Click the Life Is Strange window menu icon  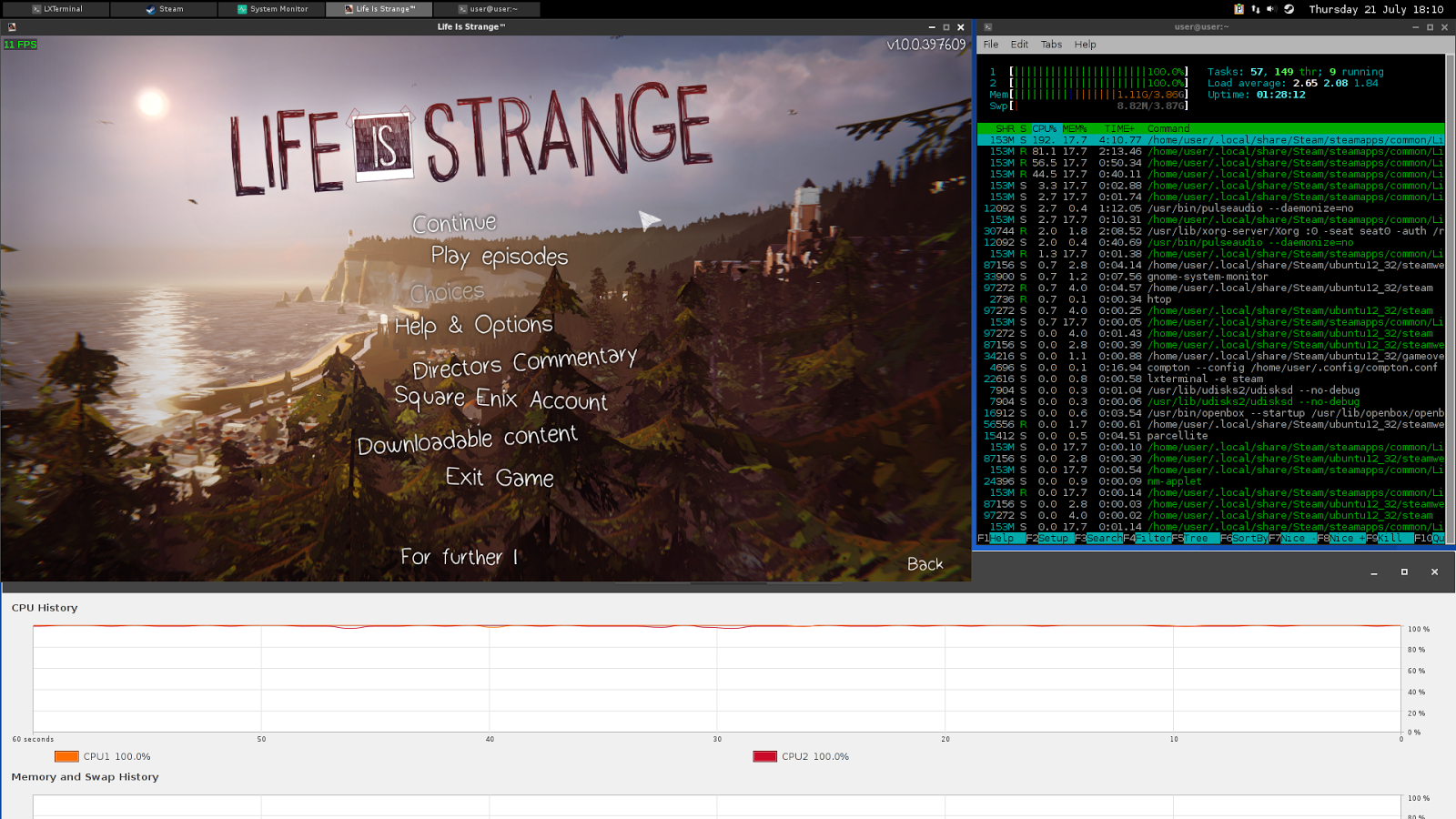(12, 27)
